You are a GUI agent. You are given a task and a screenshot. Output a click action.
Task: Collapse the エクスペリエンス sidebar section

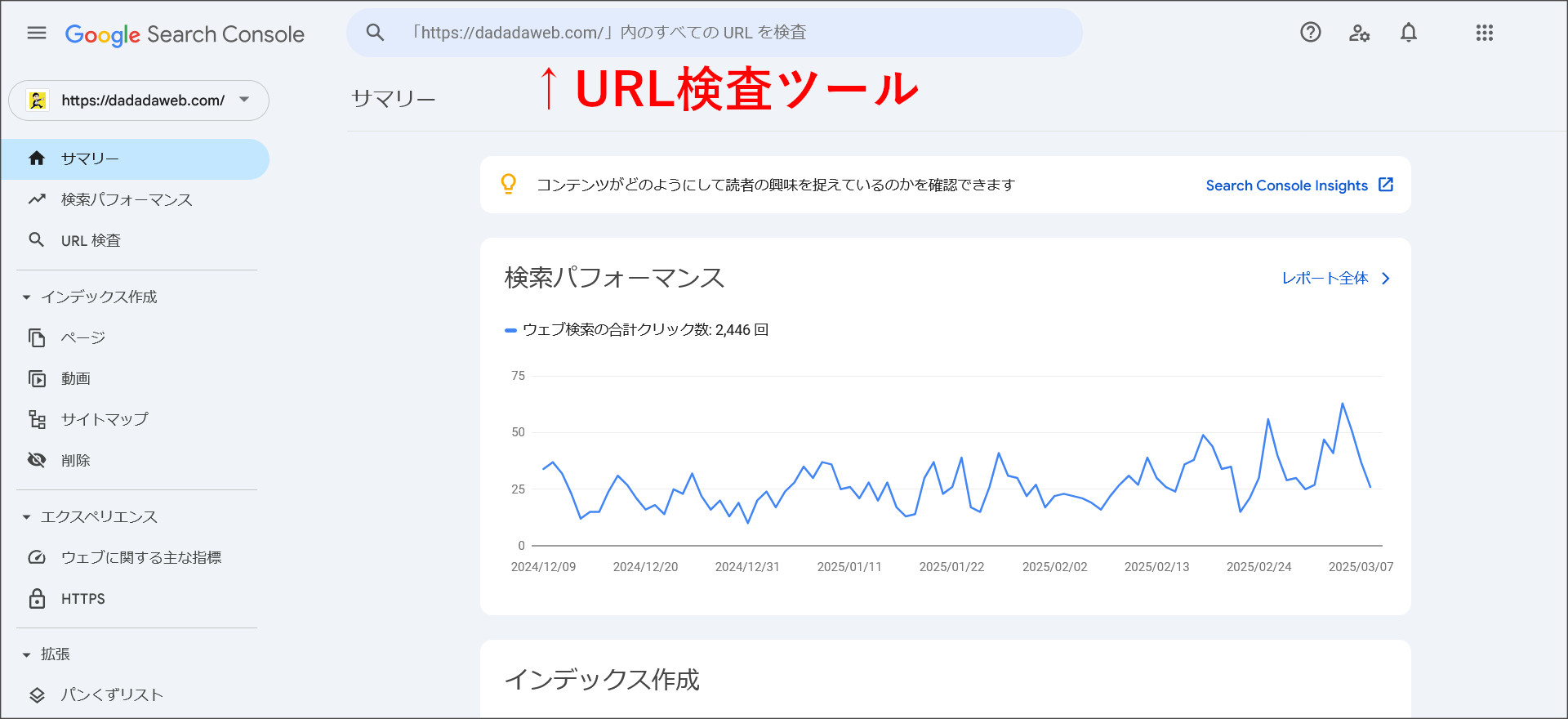[x=90, y=517]
